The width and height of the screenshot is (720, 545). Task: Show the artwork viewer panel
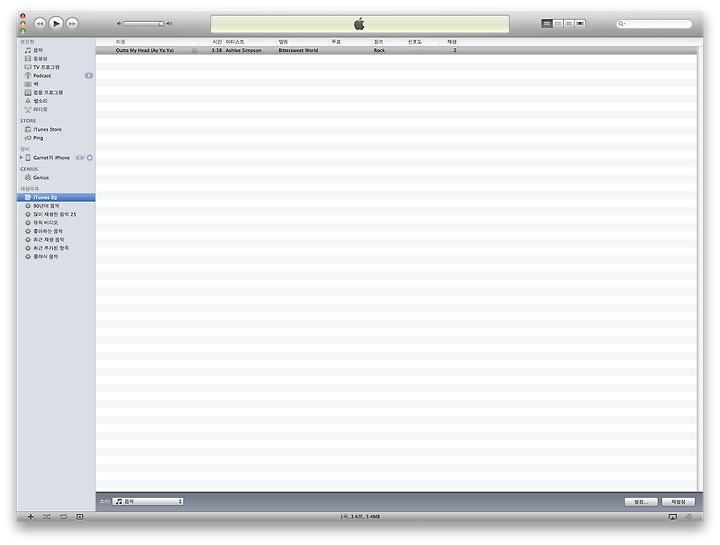(79, 517)
